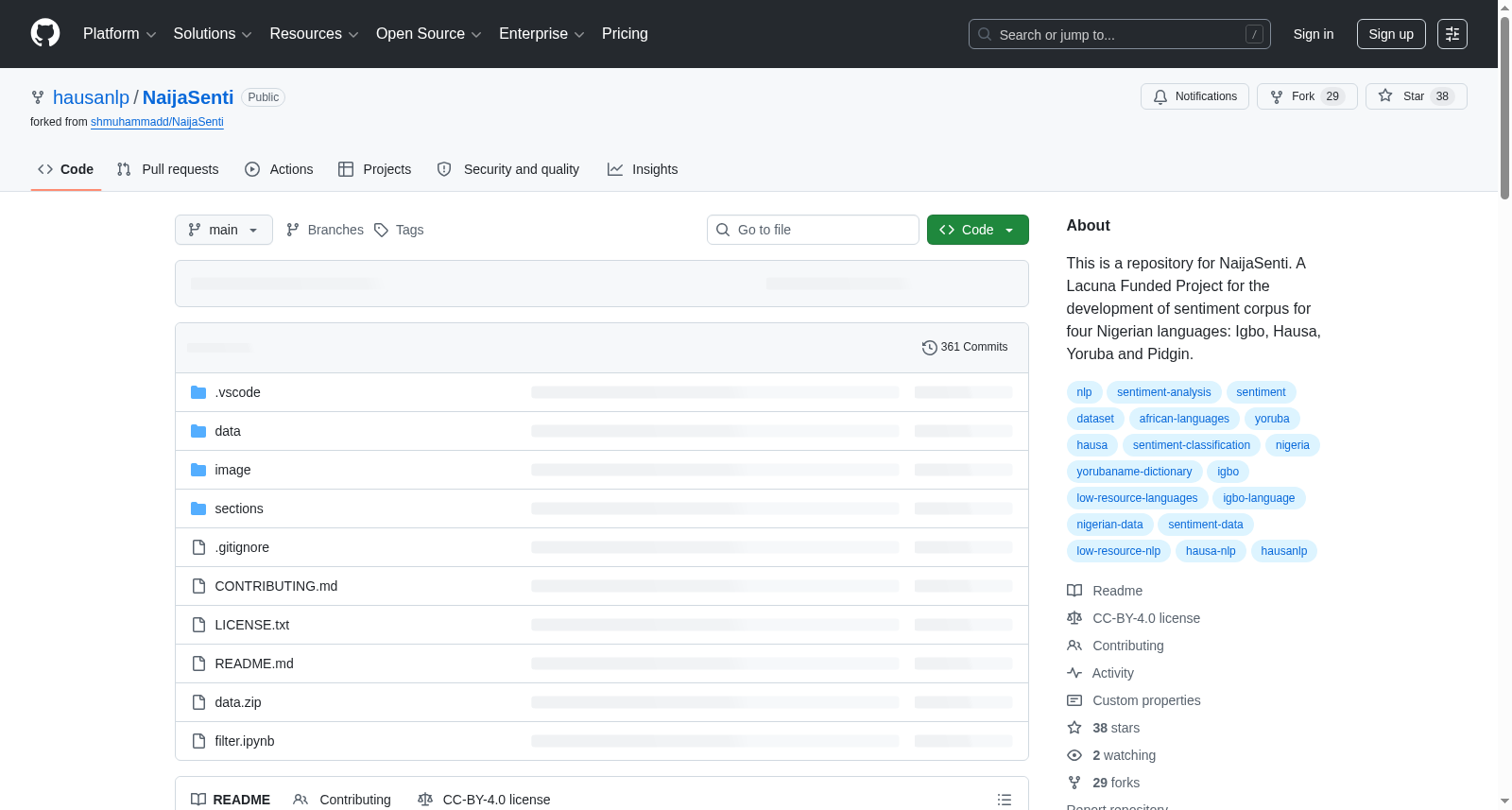The height and width of the screenshot is (810, 1512).
Task: Click the hausa-nlp topic tag
Action: [1211, 551]
